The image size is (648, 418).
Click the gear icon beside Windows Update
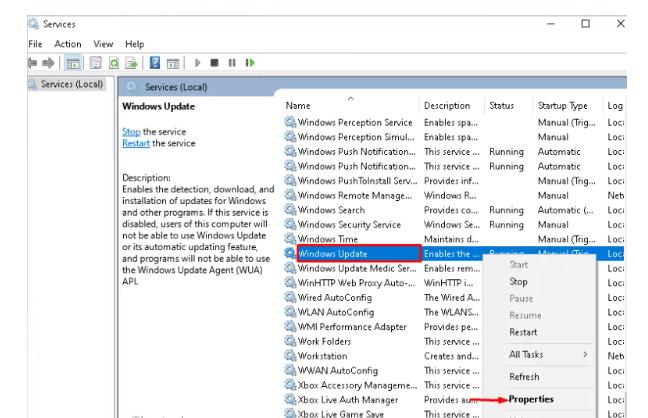pyautogui.click(x=290, y=253)
